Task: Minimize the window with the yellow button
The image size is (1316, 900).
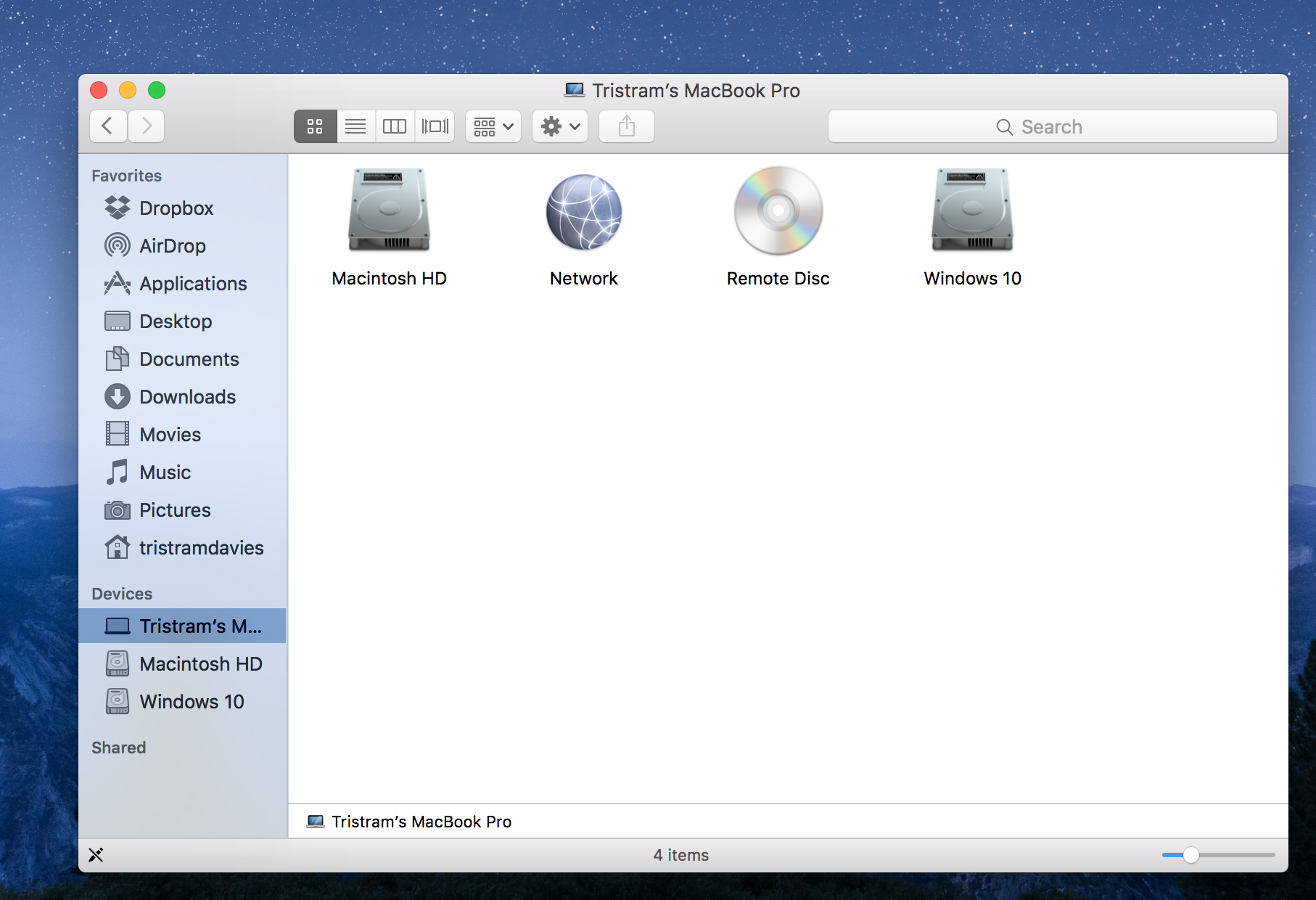Action: pos(128,90)
